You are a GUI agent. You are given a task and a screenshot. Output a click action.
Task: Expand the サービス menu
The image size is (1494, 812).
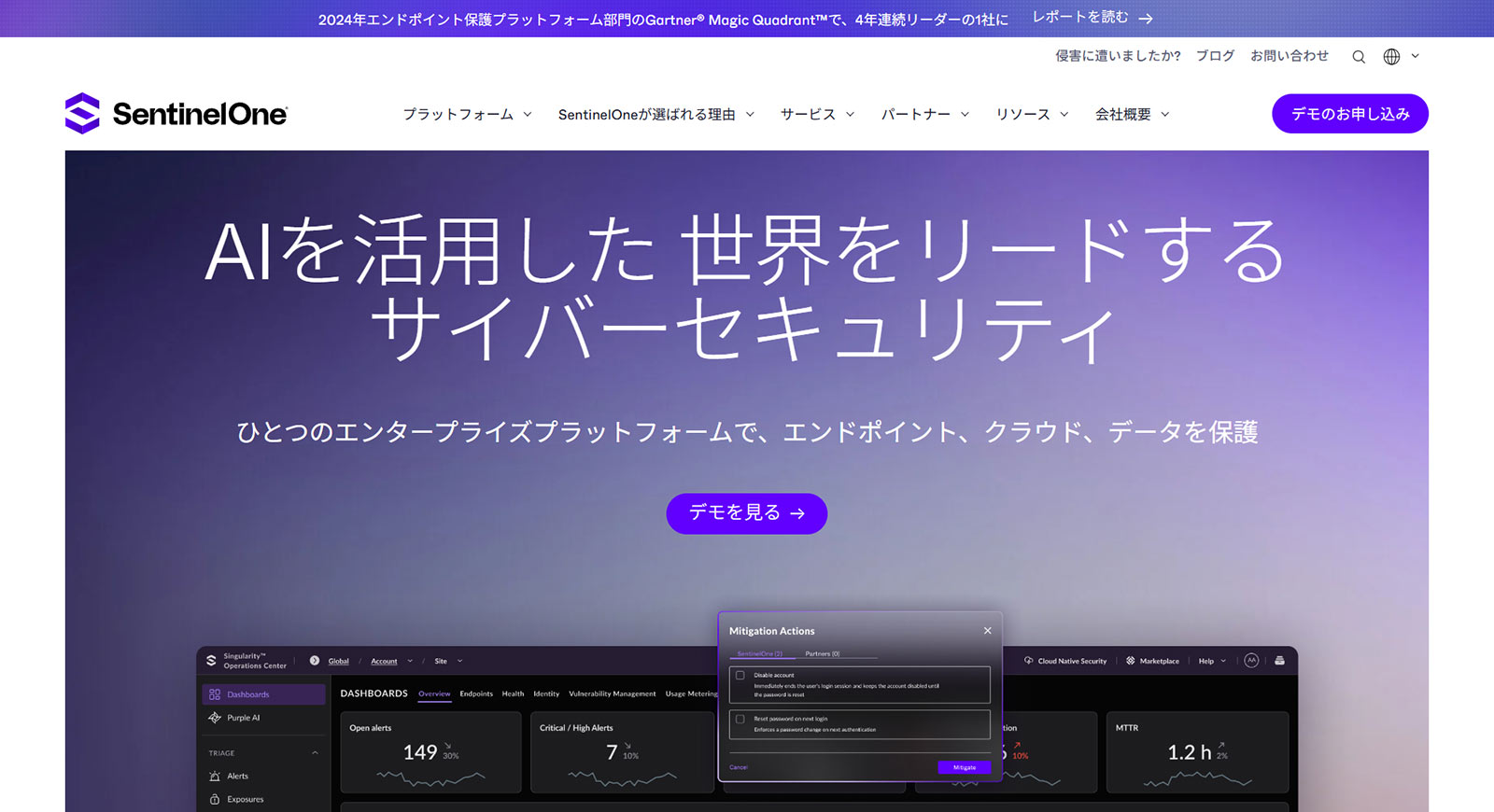pos(818,114)
